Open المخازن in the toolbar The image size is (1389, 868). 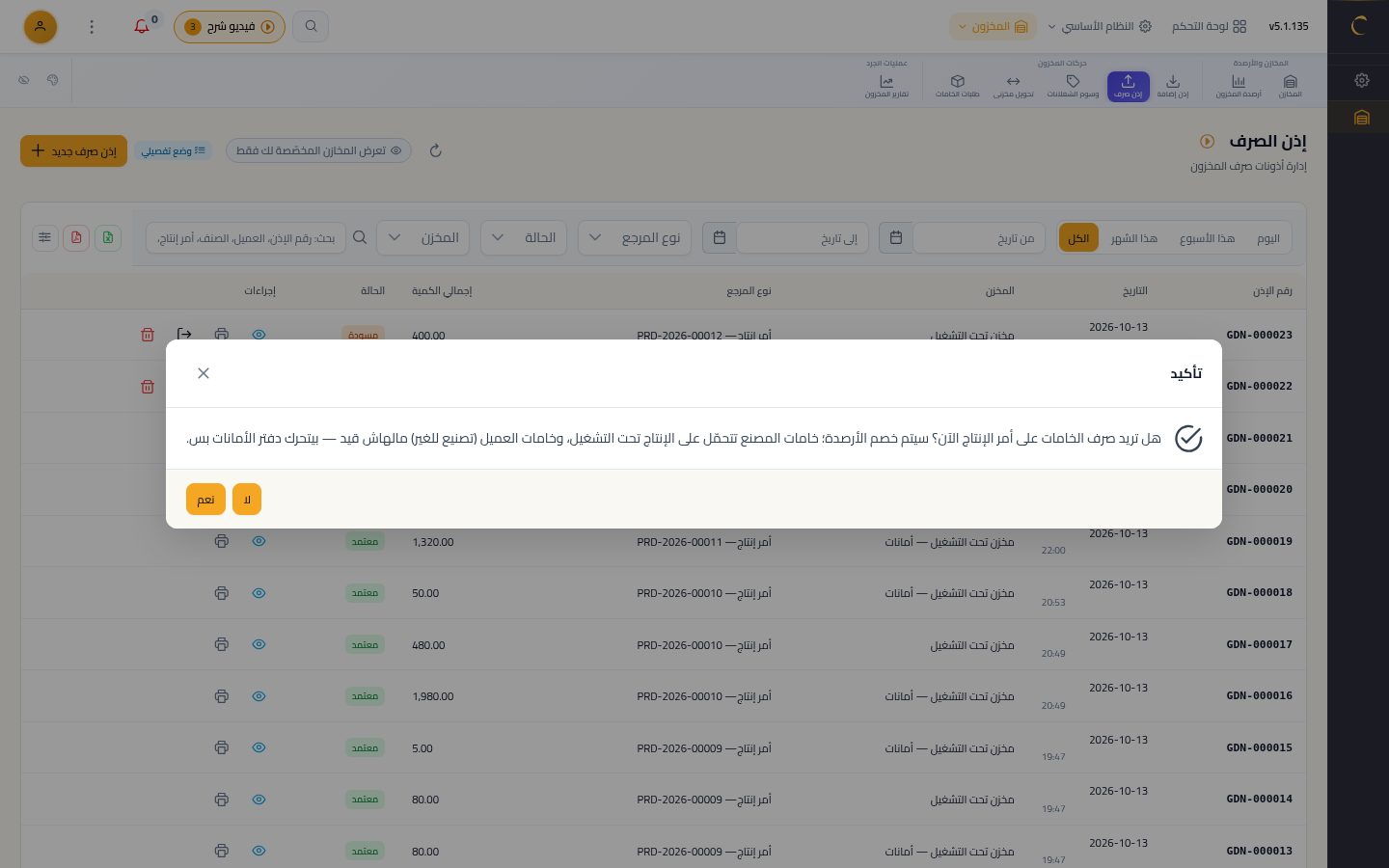(x=1290, y=86)
